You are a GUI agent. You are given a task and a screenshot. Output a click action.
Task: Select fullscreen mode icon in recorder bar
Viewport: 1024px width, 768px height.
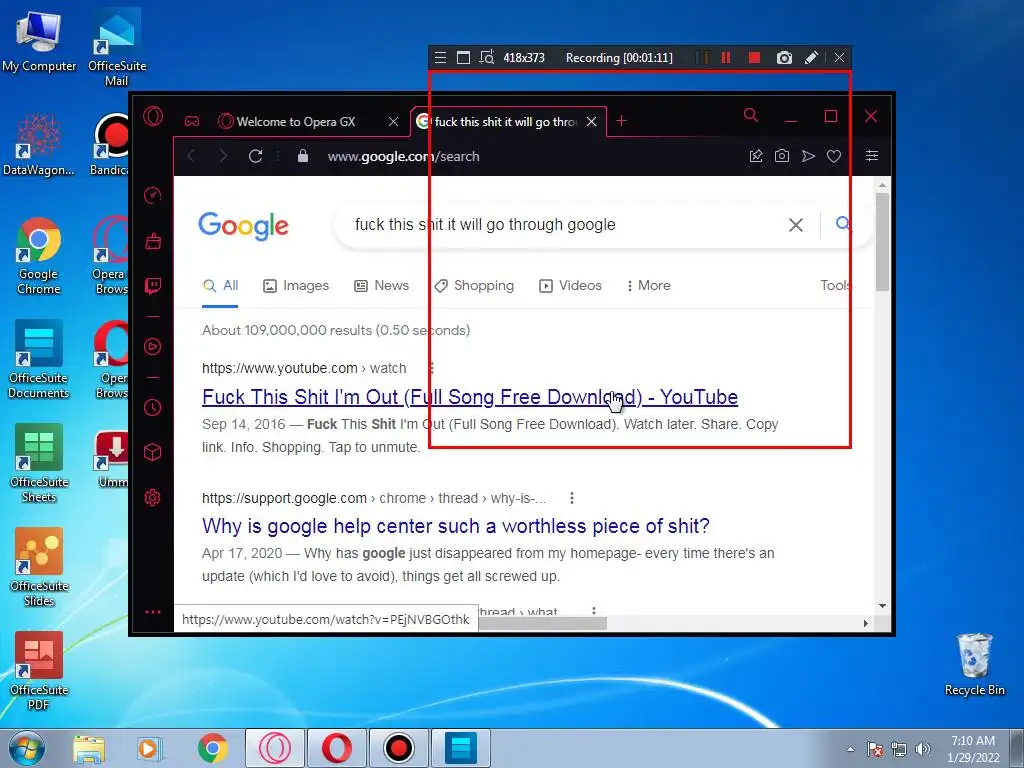pyautogui.click(x=463, y=57)
